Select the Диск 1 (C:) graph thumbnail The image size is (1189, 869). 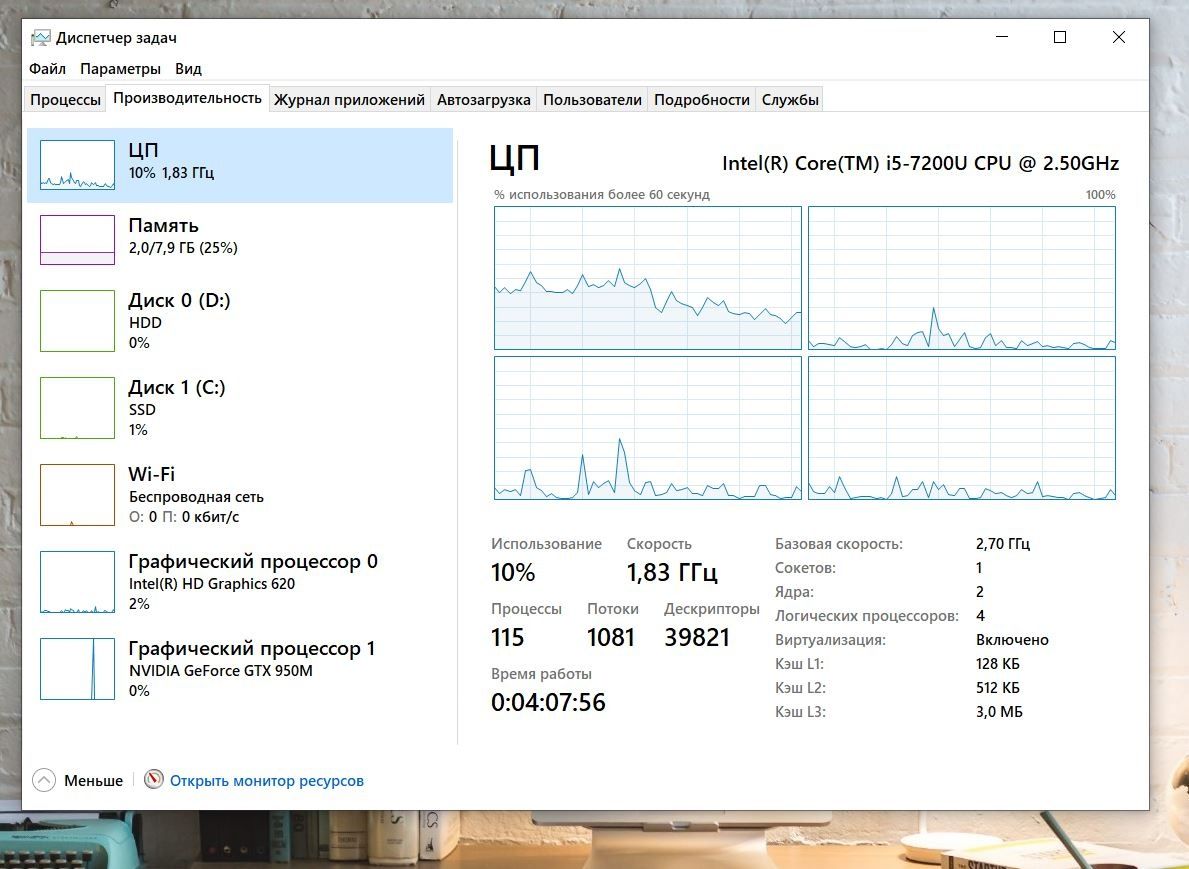click(x=77, y=408)
